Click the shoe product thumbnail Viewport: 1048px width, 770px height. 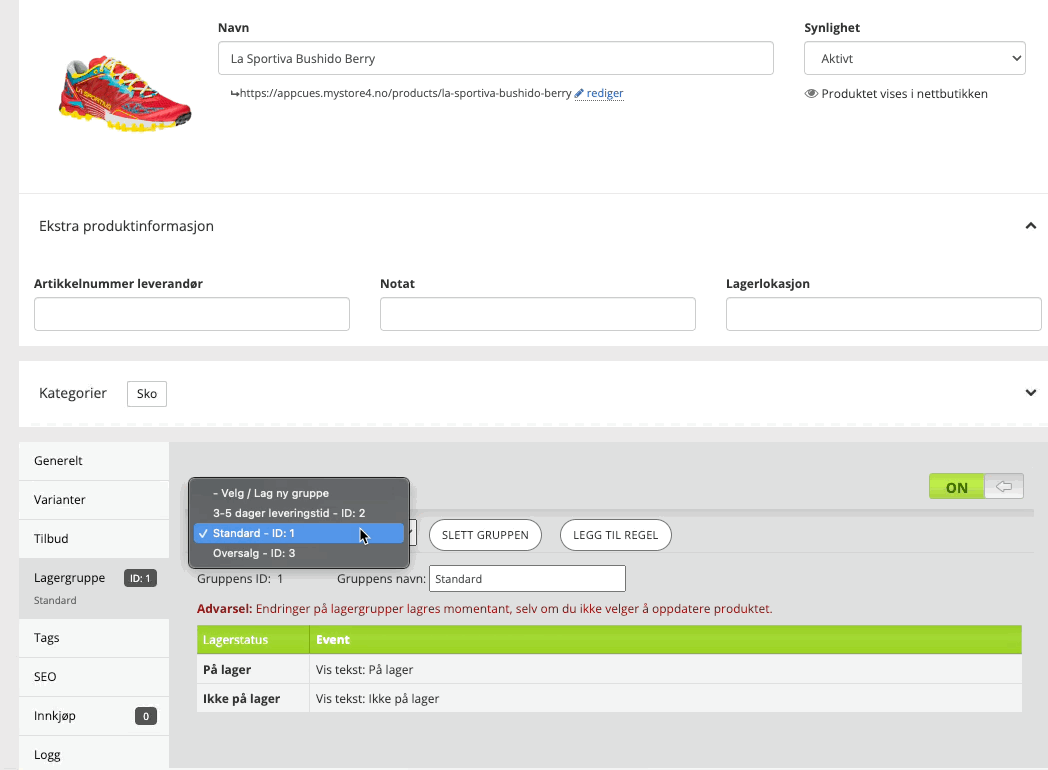pyautogui.click(x=125, y=94)
